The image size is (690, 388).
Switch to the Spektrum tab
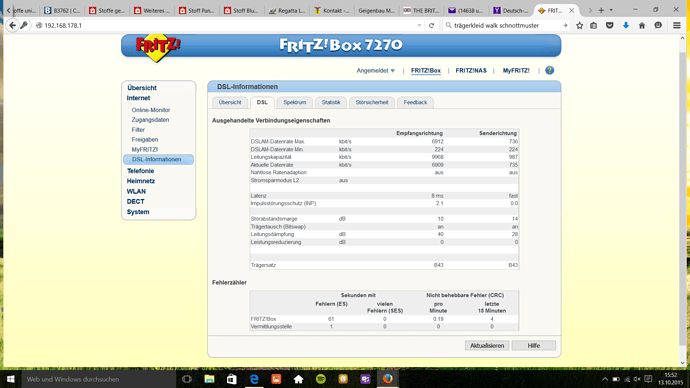click(294, 102)
